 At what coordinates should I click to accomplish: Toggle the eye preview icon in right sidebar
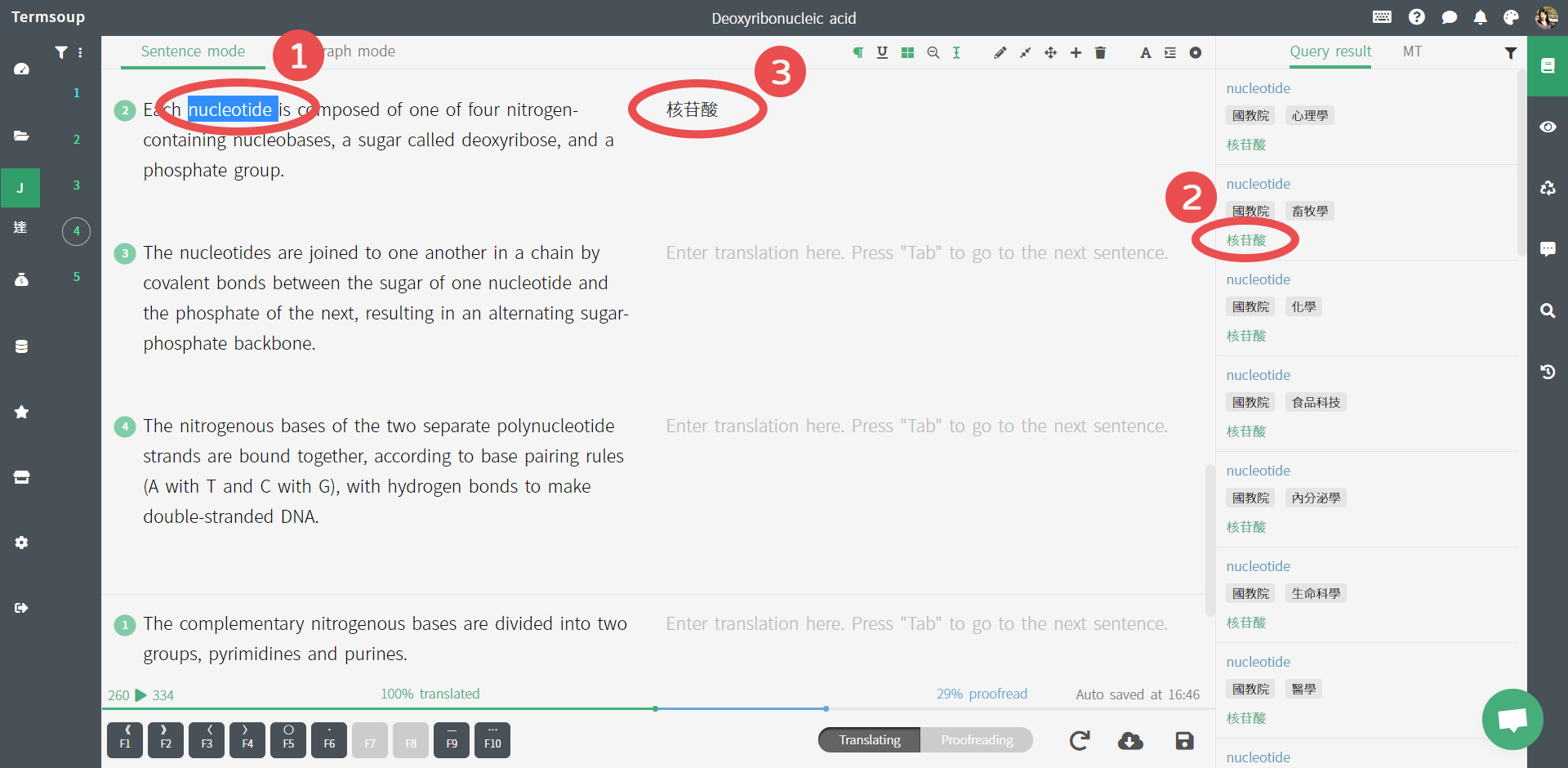click(1548, 127)
